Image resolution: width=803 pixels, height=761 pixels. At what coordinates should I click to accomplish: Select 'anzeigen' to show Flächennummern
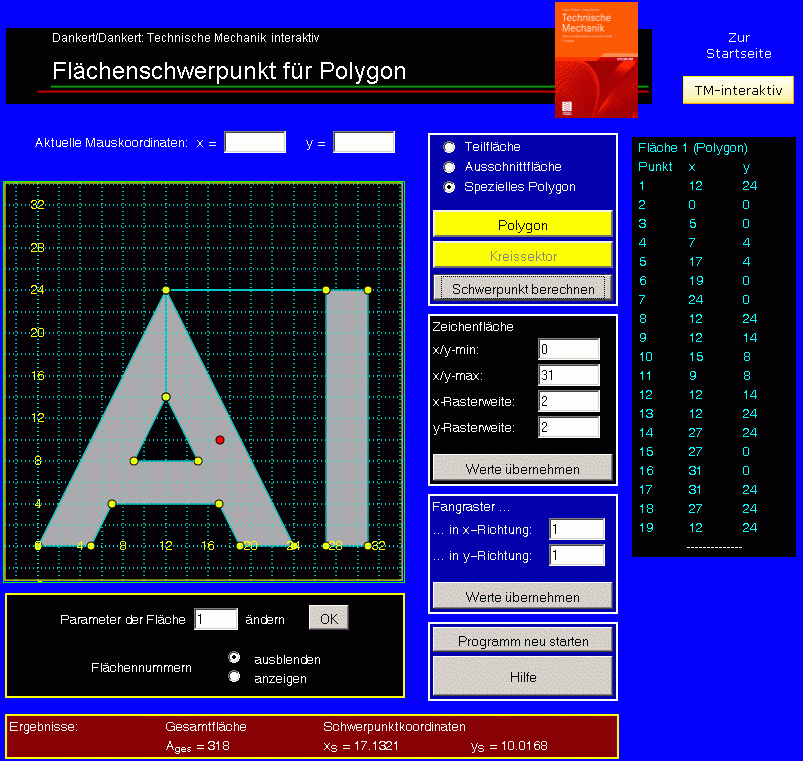(x=235, y=677)
